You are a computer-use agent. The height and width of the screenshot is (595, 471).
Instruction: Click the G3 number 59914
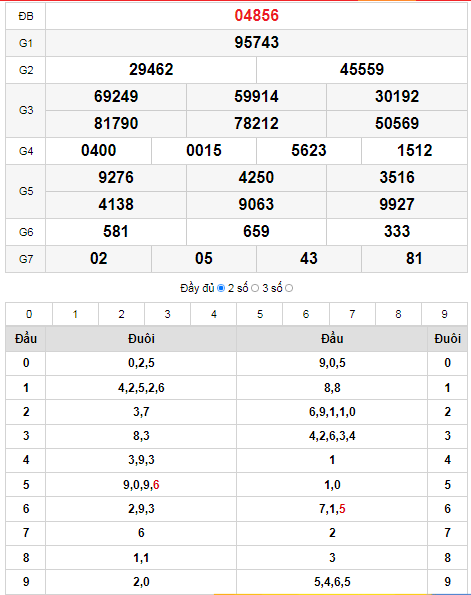tap(256, 96)
